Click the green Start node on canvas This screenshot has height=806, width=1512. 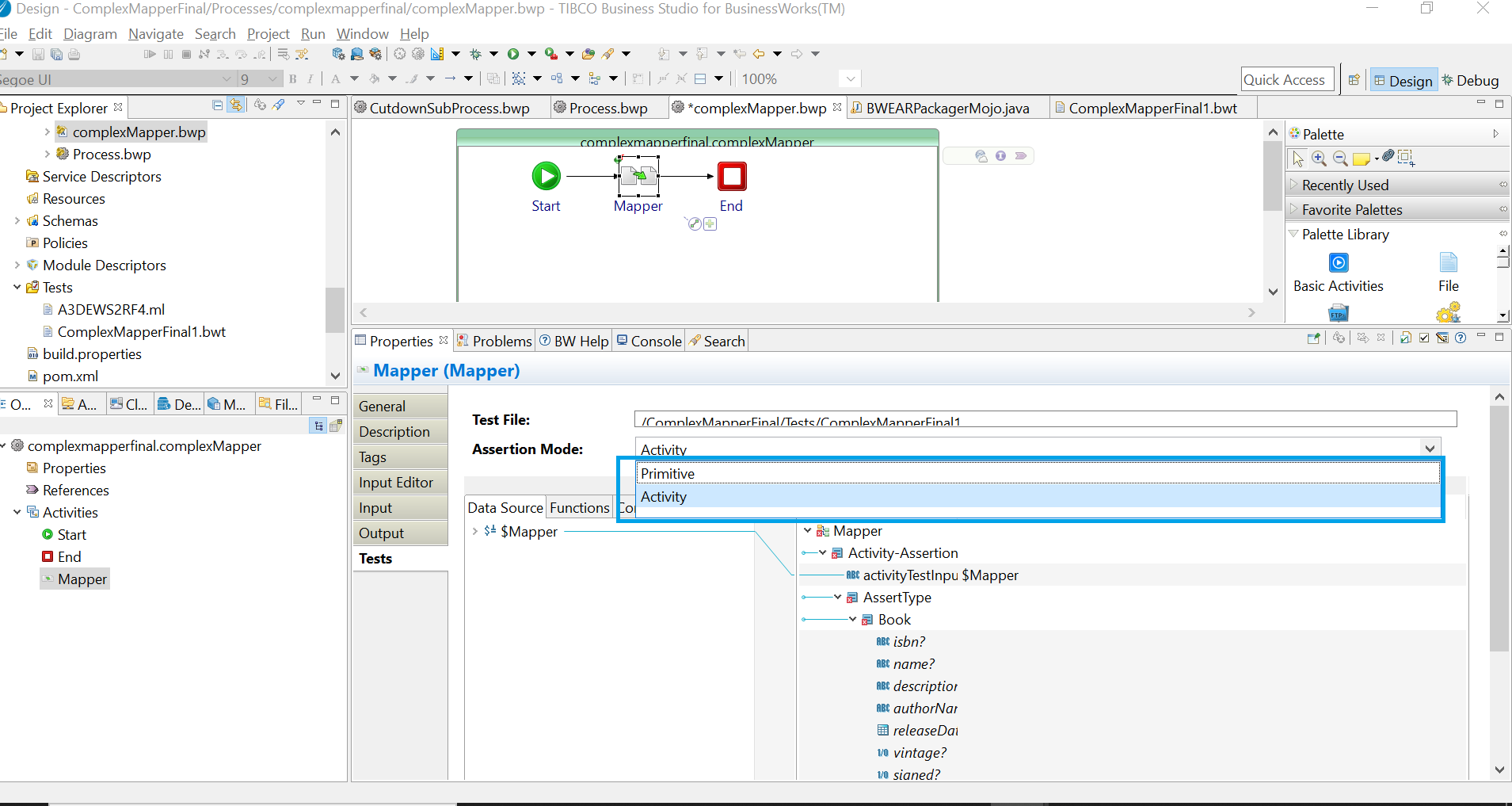[x=546, y=176]
